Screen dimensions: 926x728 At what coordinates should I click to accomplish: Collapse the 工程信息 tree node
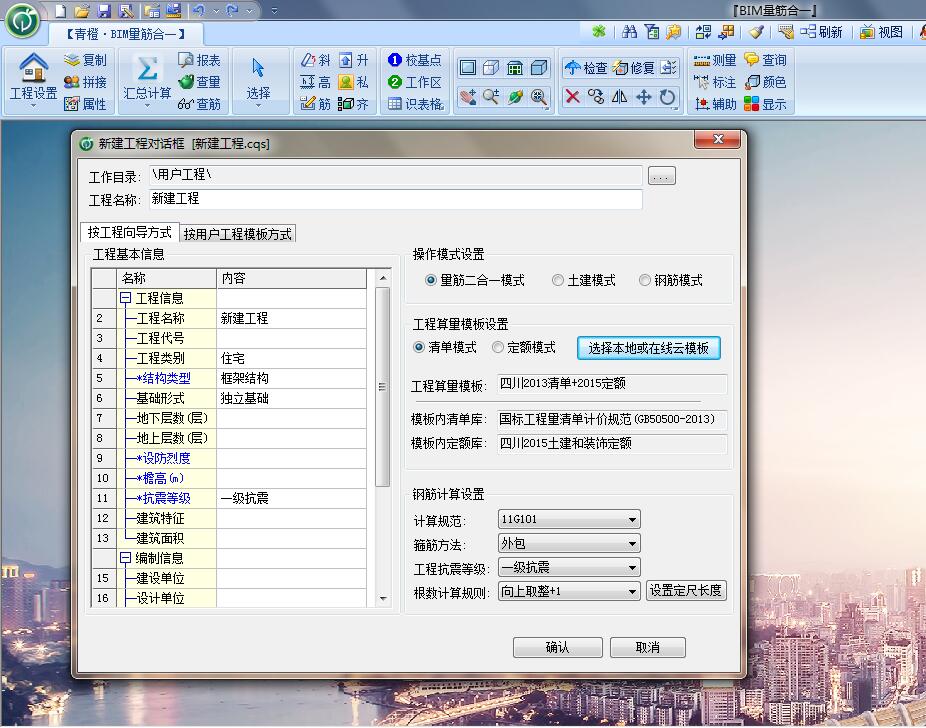tap(126, 298)
